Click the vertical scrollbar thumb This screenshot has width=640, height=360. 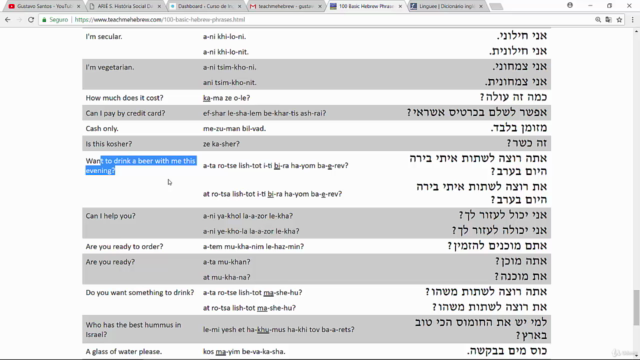coord(636,308)
